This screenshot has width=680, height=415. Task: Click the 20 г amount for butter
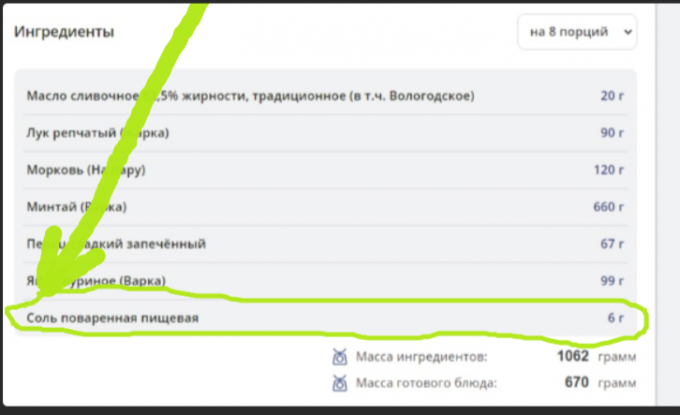click(611, 96)
